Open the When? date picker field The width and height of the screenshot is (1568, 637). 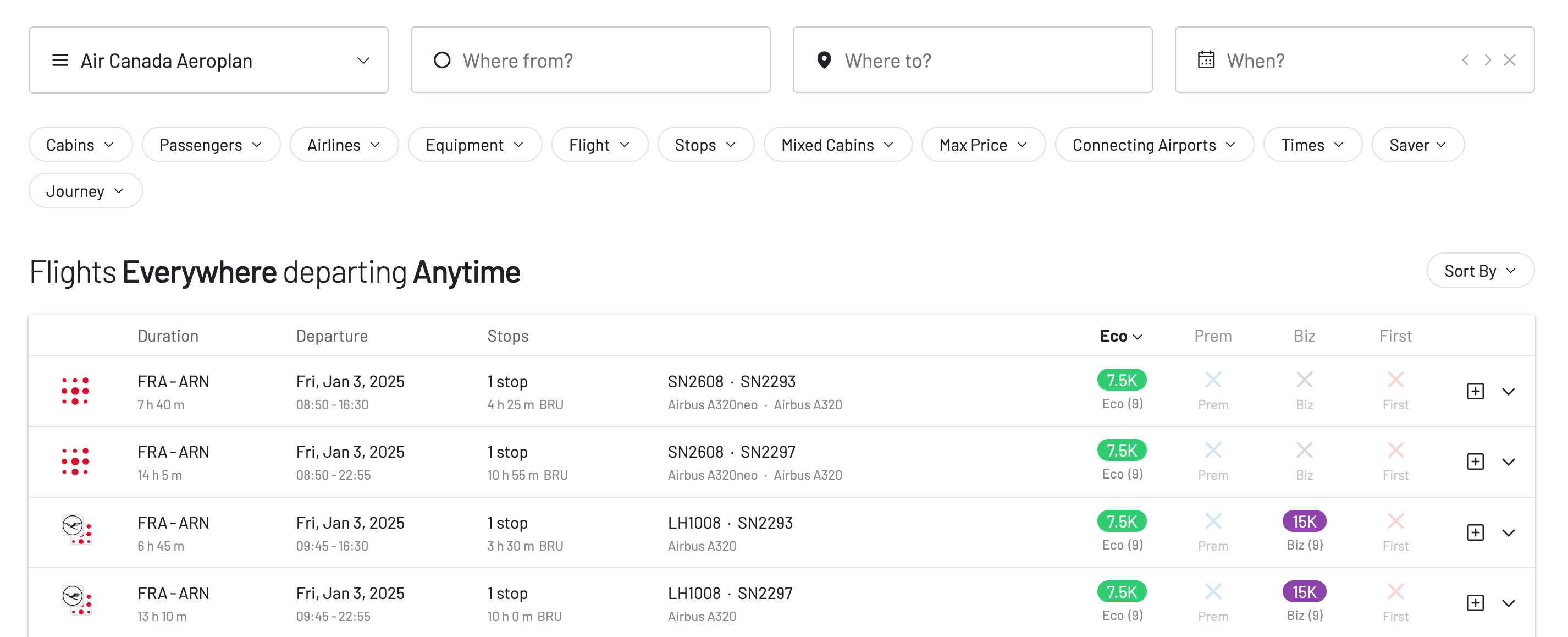1354,59
